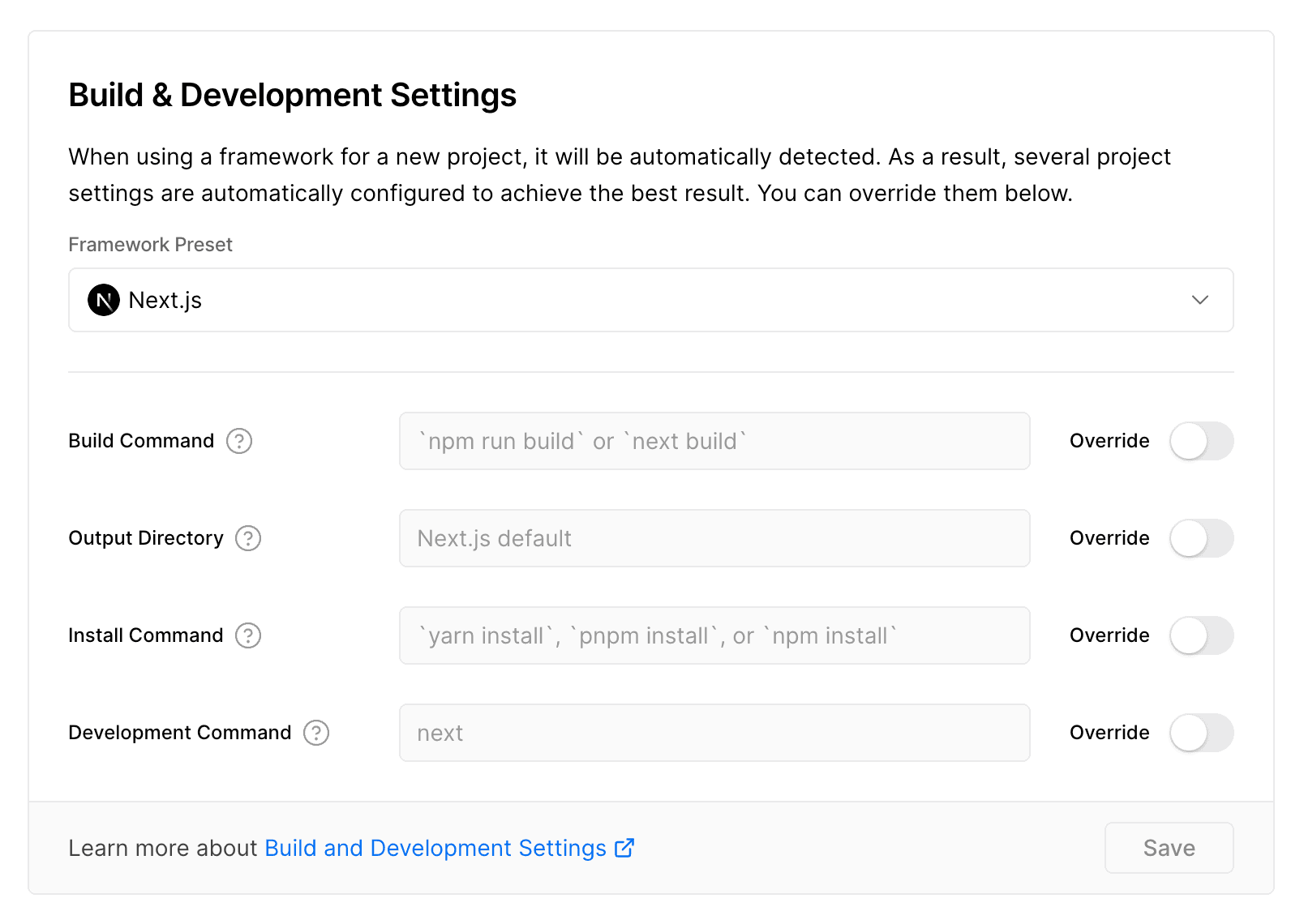1304x924 pixels.
Task: Select the Next.js default output directory field
Action: coord(714,538)
